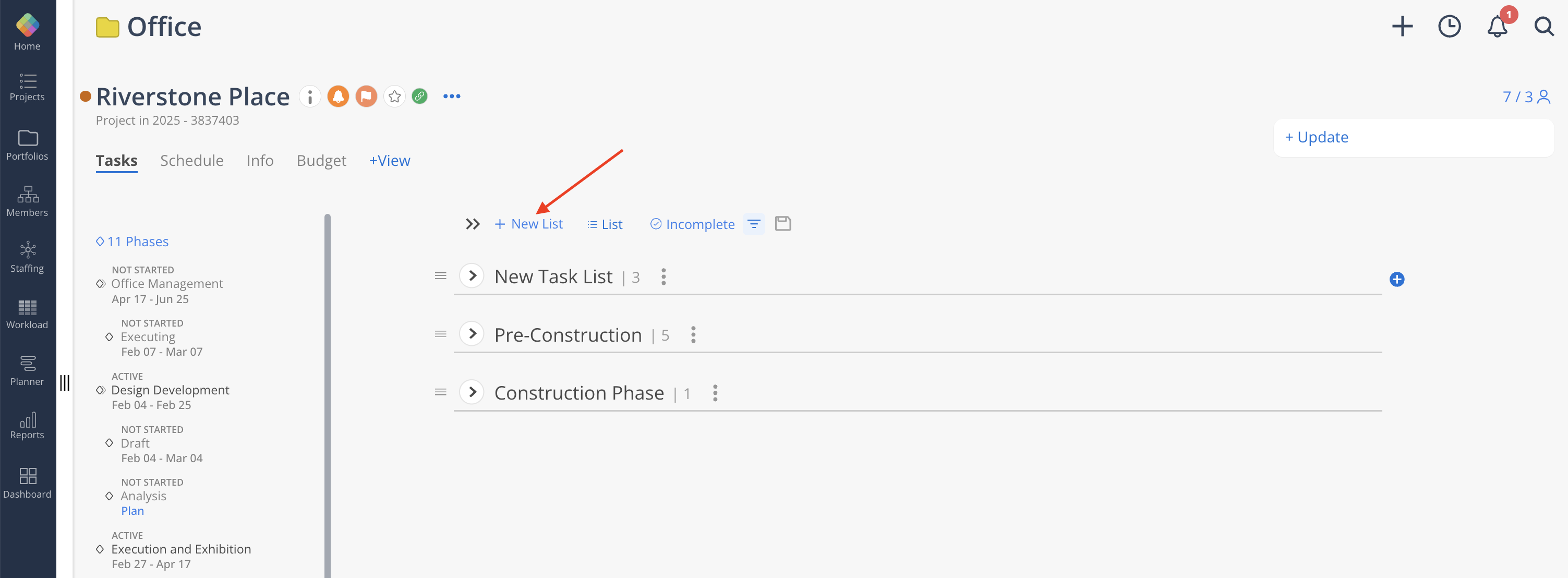Click the orange flag icon by Riverstone Place
The image size is (1568, 578).
pyautogui.click(x=366, y=96)
